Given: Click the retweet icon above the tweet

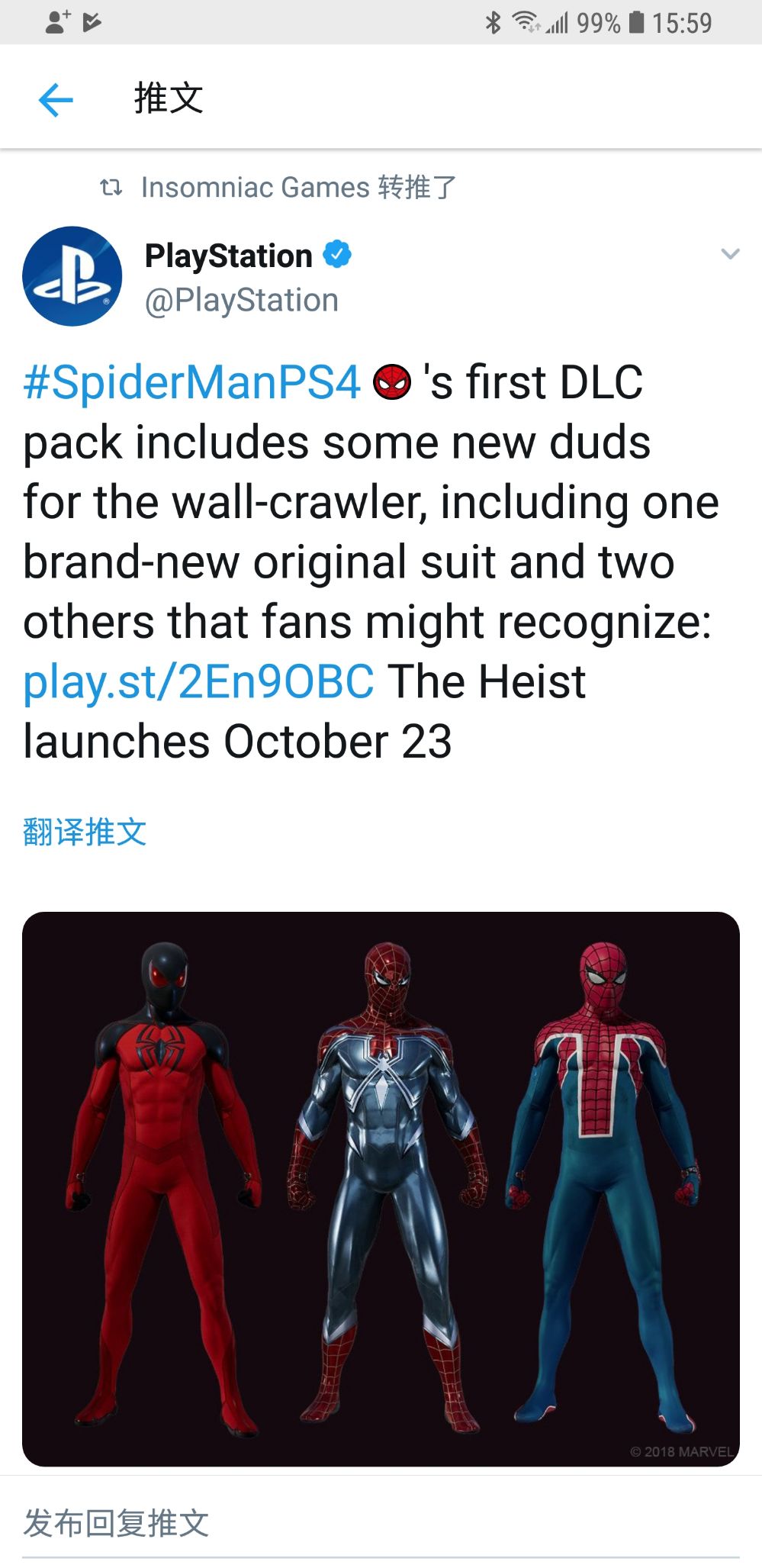Looking at the screenshot, I should coord(111,187).
